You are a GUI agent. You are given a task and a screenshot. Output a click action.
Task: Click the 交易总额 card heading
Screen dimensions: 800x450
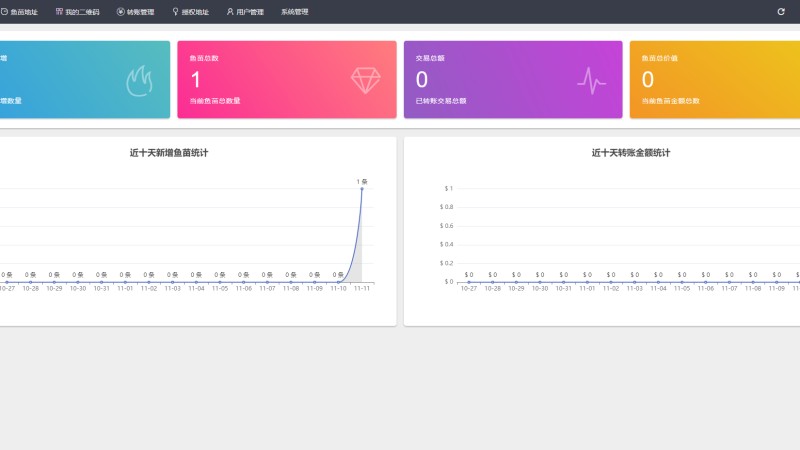pos(430,58)
